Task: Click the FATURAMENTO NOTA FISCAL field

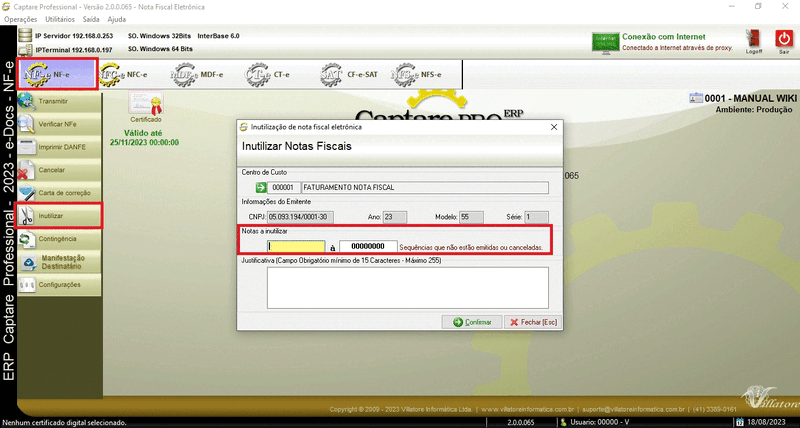Action: click(425, 187)
